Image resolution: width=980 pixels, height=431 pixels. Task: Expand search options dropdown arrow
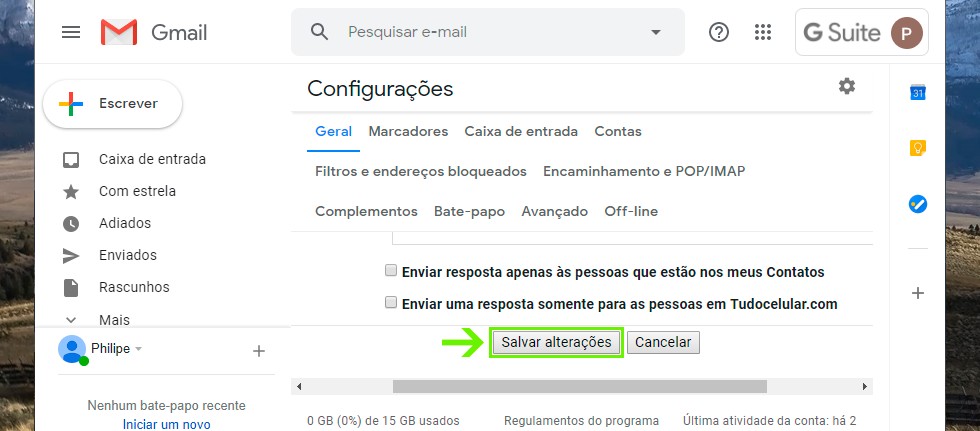[x=656, y=32]
